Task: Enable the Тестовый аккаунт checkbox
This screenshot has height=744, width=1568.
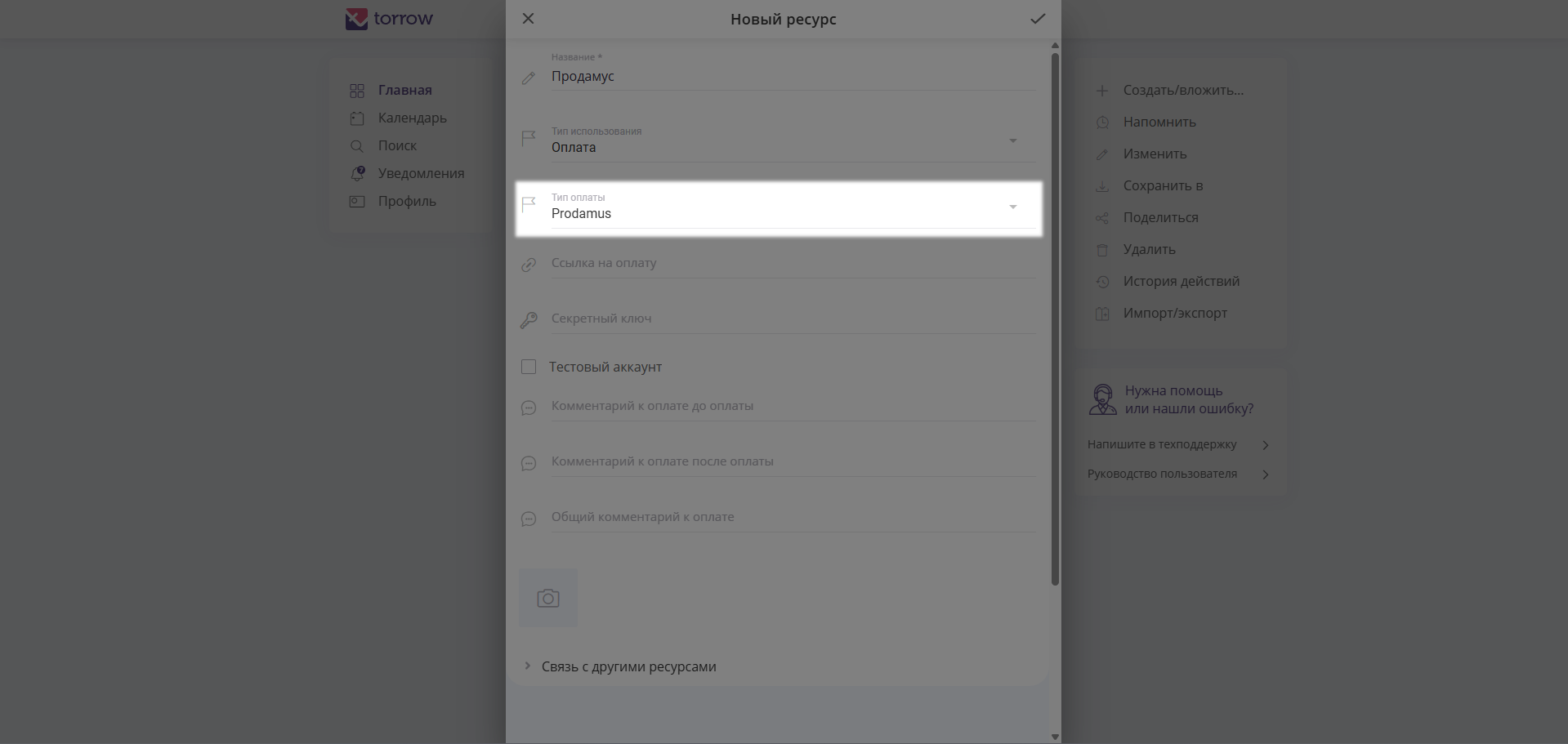Action: coord(529,367)
